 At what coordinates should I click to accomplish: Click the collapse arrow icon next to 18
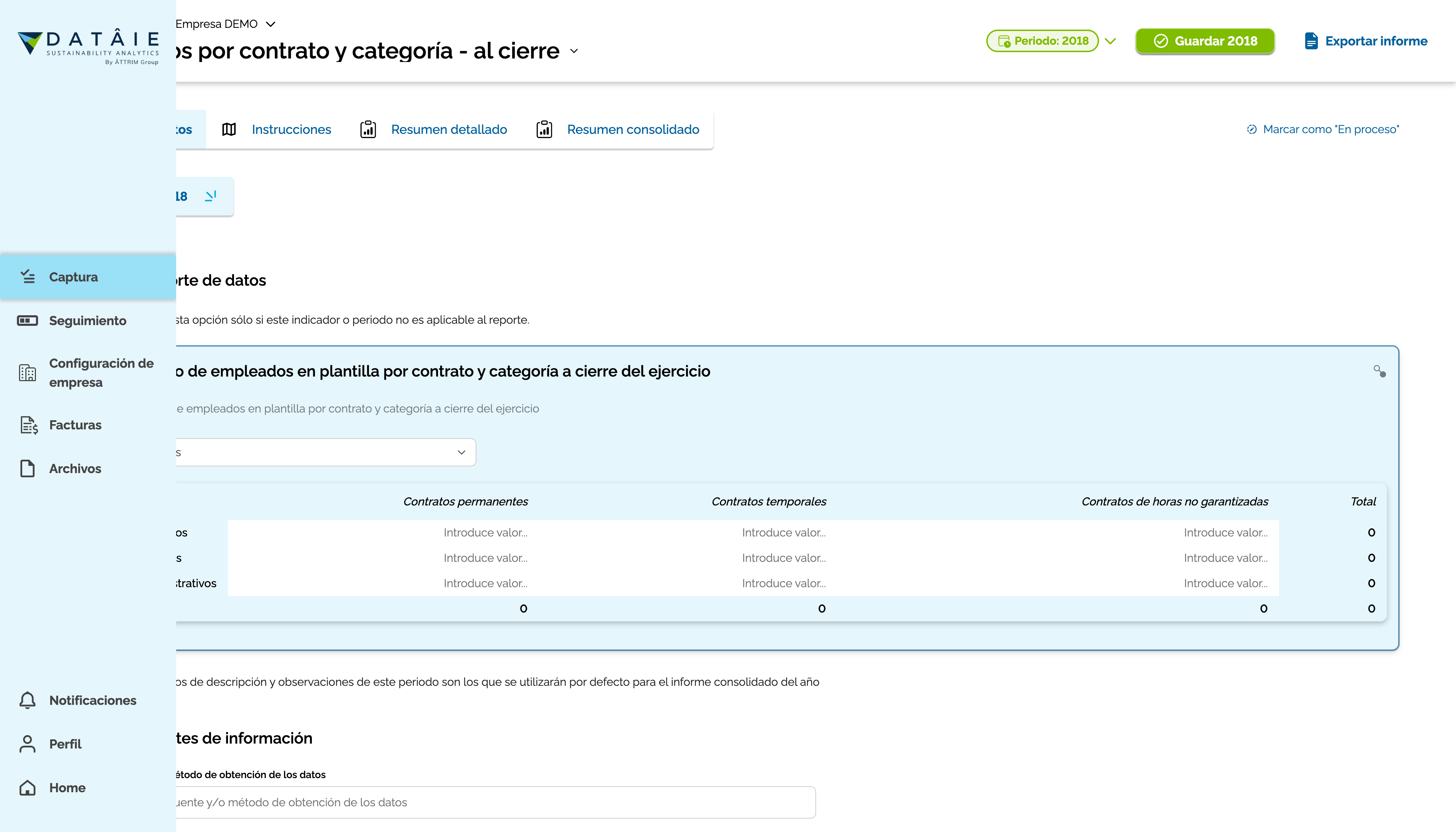click(x=211, y=196)
